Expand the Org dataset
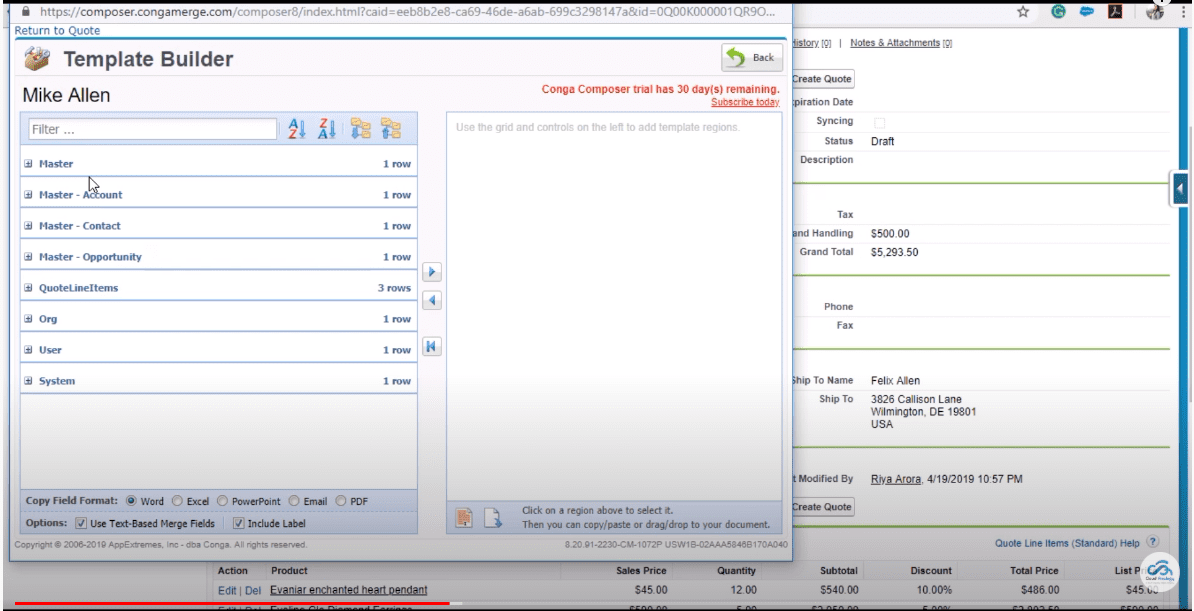Viewport: 1194px width, 611px height. click(28, 319)
